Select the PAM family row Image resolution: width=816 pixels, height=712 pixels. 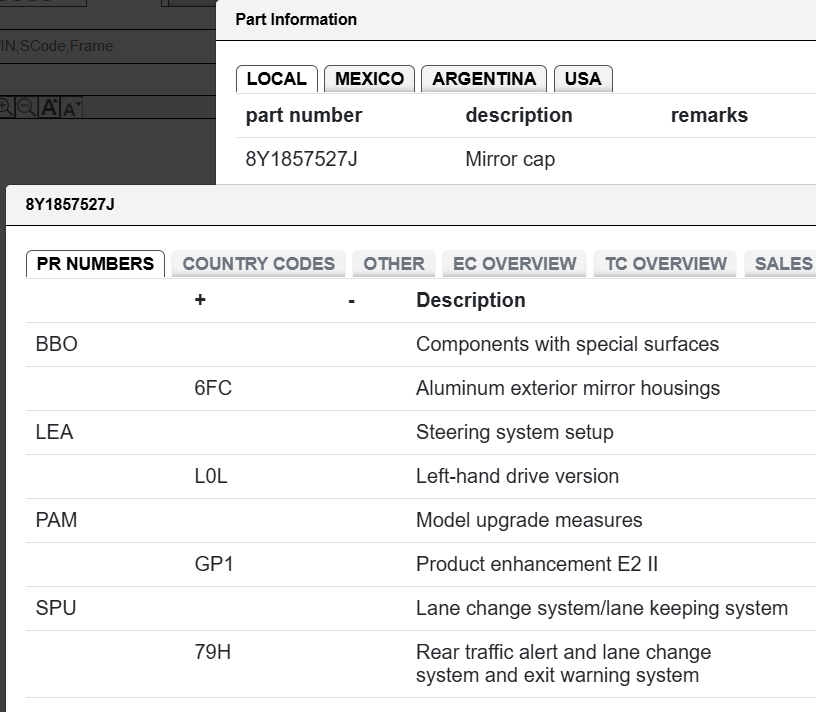(56, 520)
